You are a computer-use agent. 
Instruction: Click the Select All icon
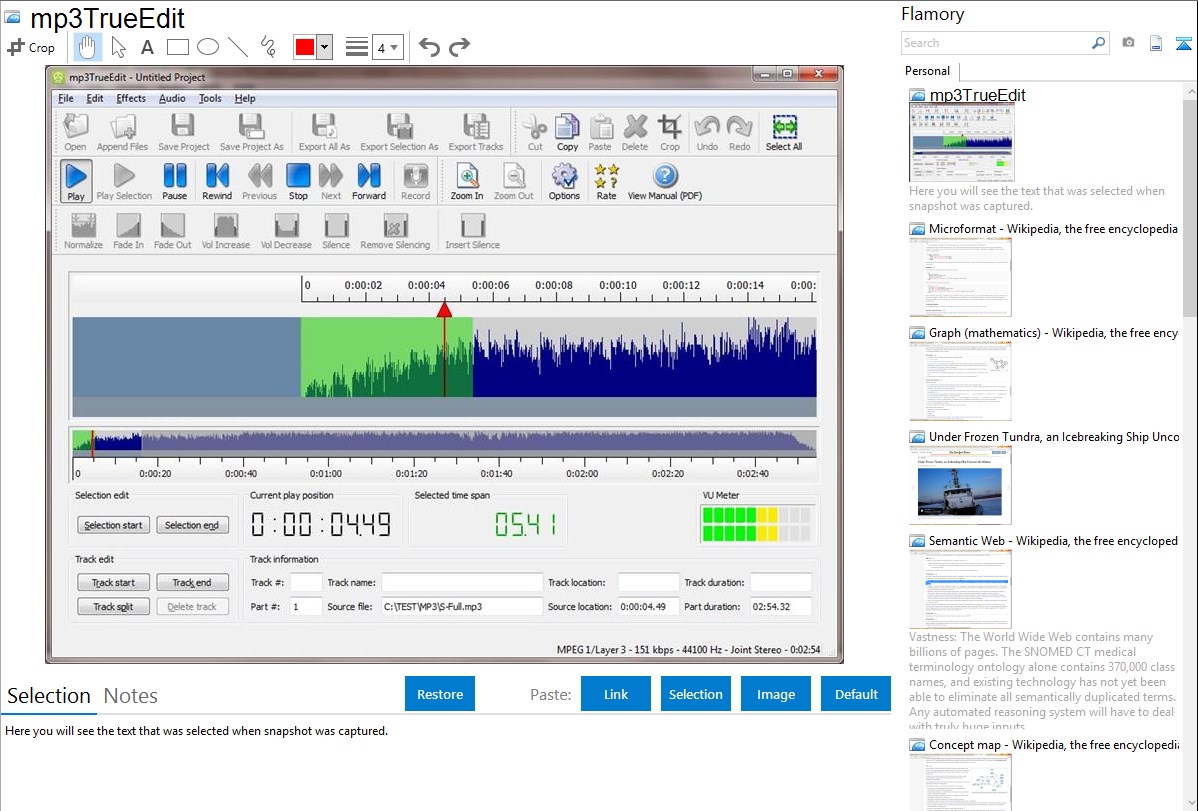click(x=784, y=132)
